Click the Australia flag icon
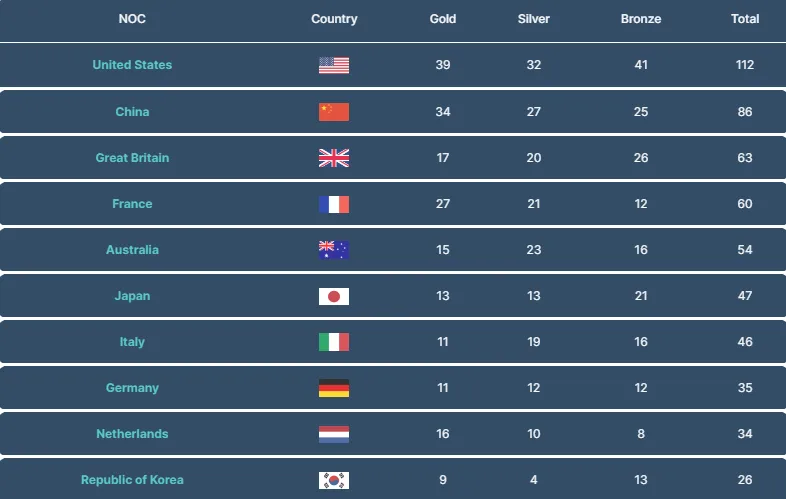Viewport: 786px width, 499px height. [334, 250]
